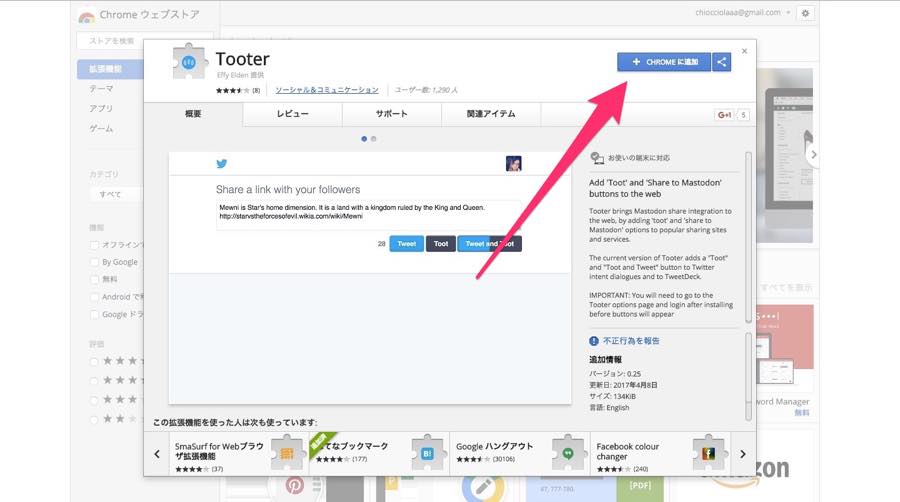Select アプリ in the sidebar
The height and width of the screenshot is (502, 900).
(101, 108)
